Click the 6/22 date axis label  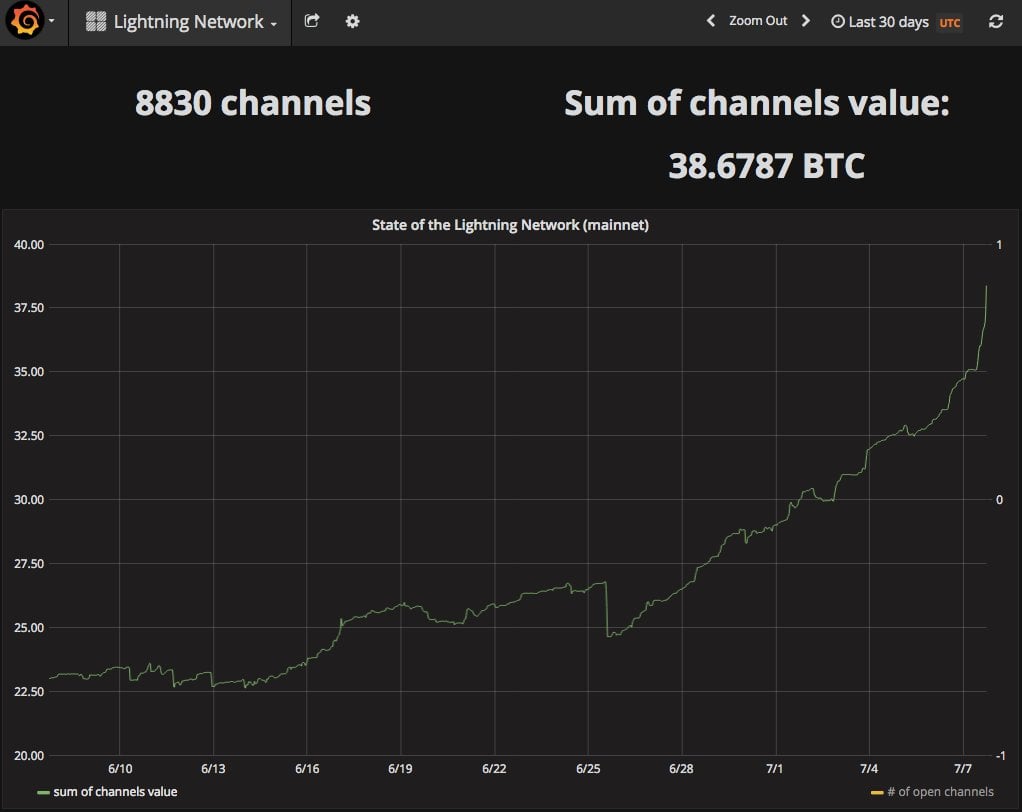click(x=494, y=769)
